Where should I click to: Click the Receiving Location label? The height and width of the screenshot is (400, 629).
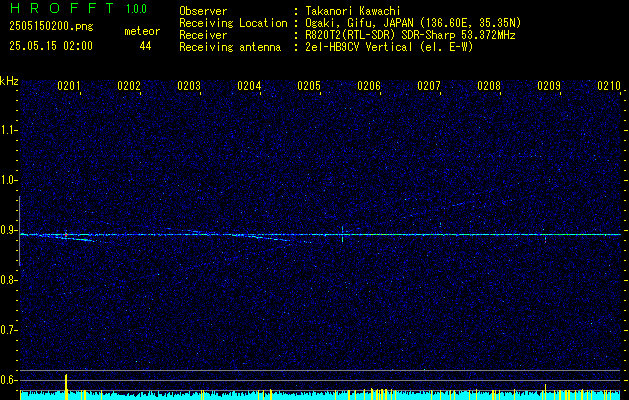point(233,23)
